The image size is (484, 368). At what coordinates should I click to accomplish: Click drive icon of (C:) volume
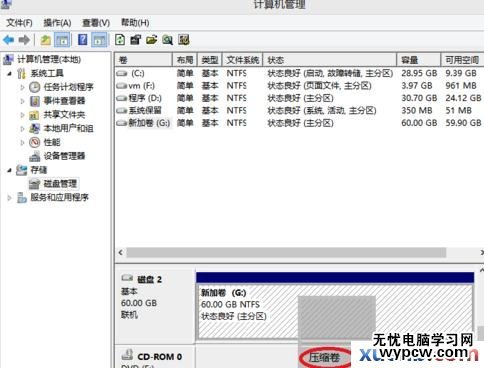[122, 73]
